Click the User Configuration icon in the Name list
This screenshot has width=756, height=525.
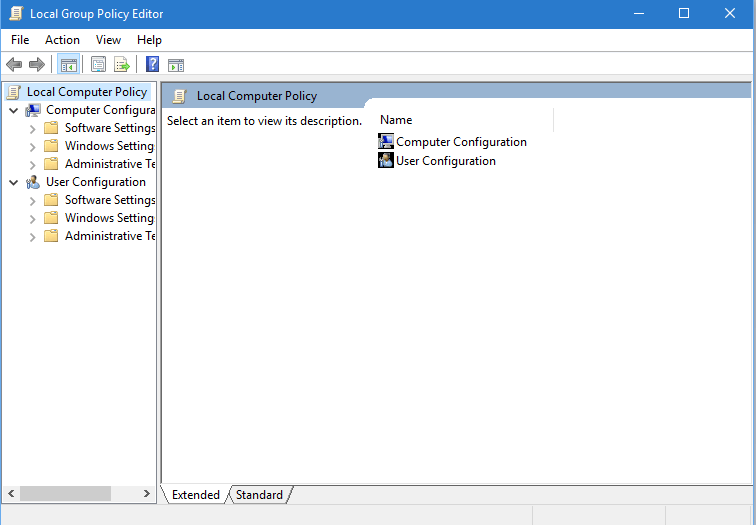[x=386, y=160]
